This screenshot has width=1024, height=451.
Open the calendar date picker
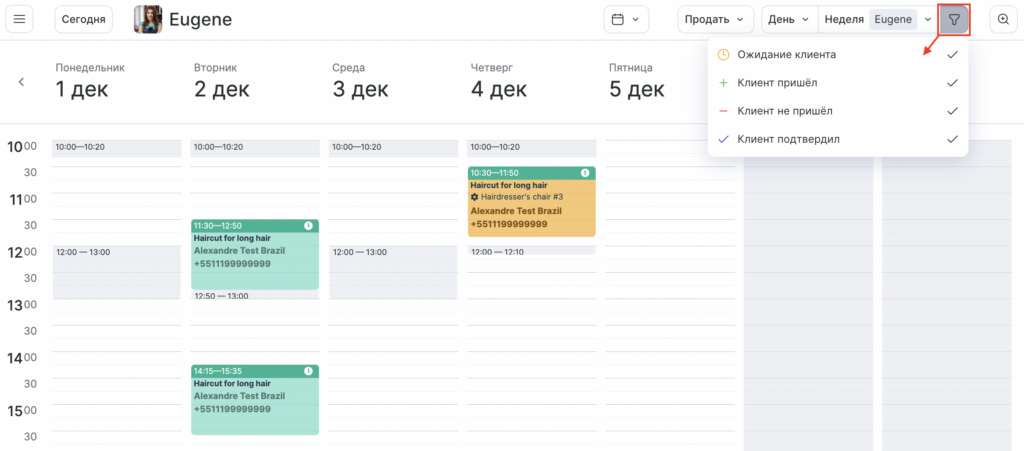pyautogui.click(x=626, y=19)
